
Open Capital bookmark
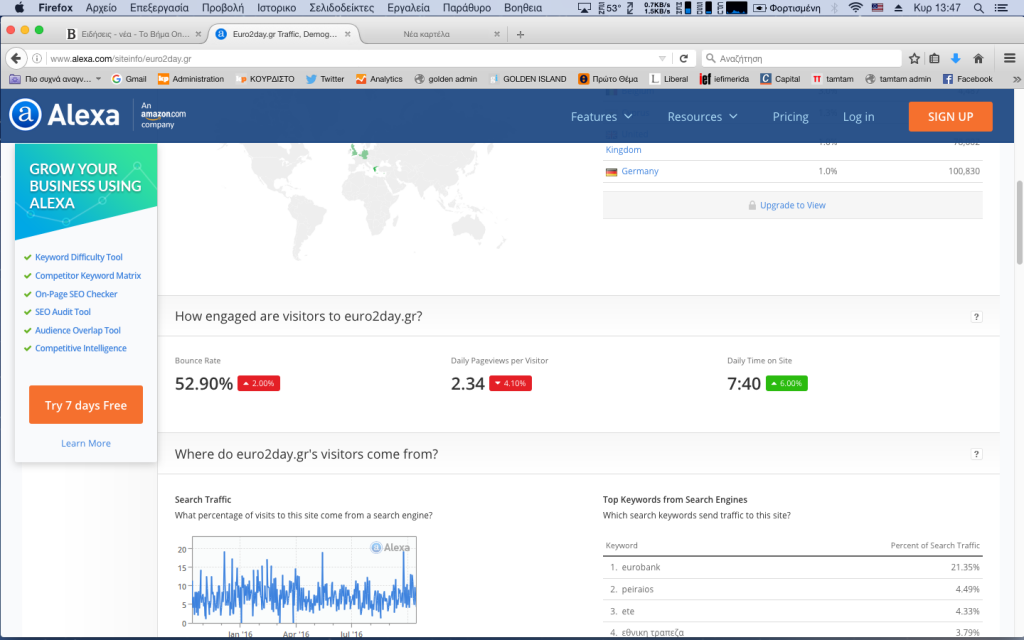coord(780,79)
